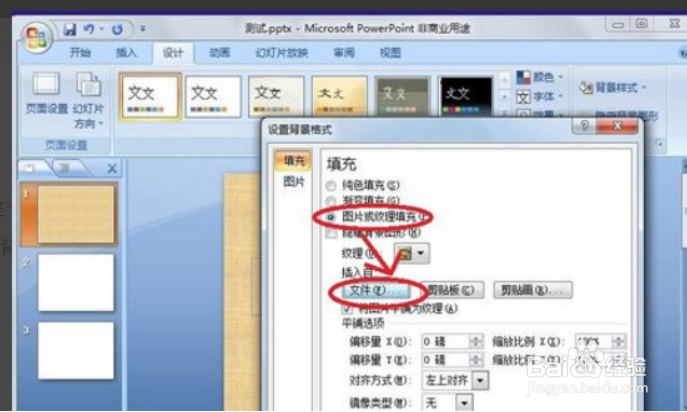Switch to the 设计 ribbon tab
This screenshot has height=412, width=687.
[x=173, y=53]
